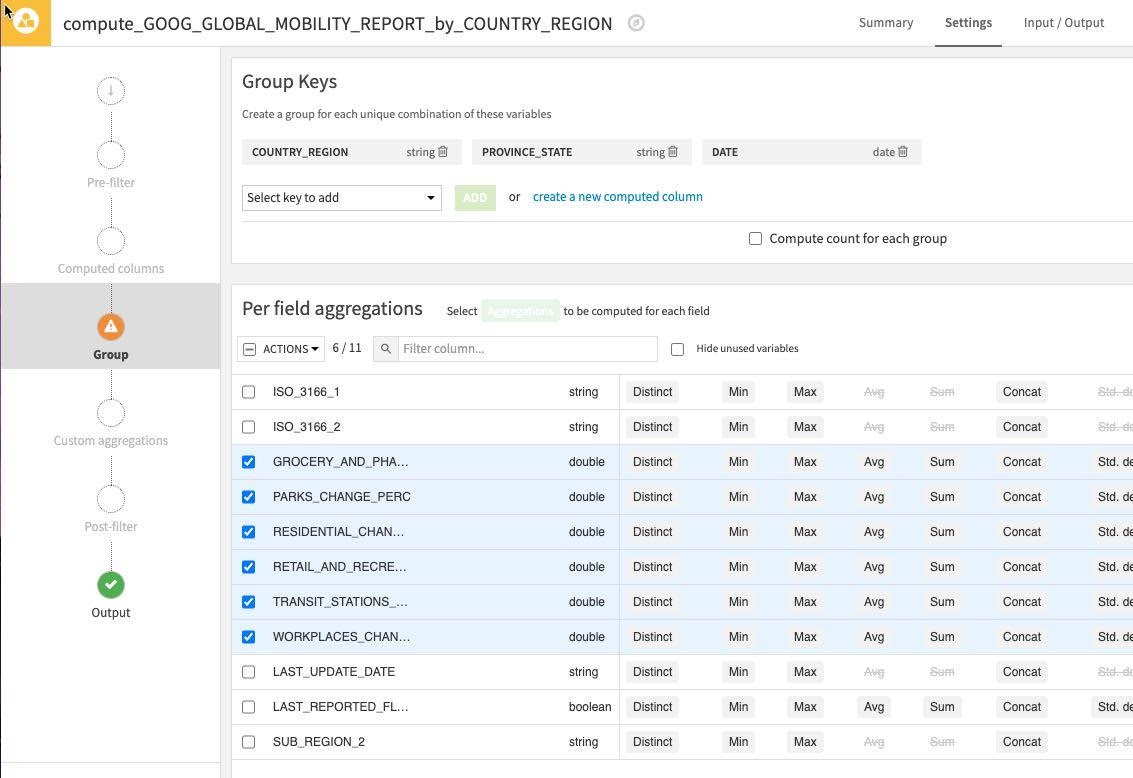This screenshot has height=778, width=1133.
Task: Click the Group recipe logo icon
Action: (26, 22)
